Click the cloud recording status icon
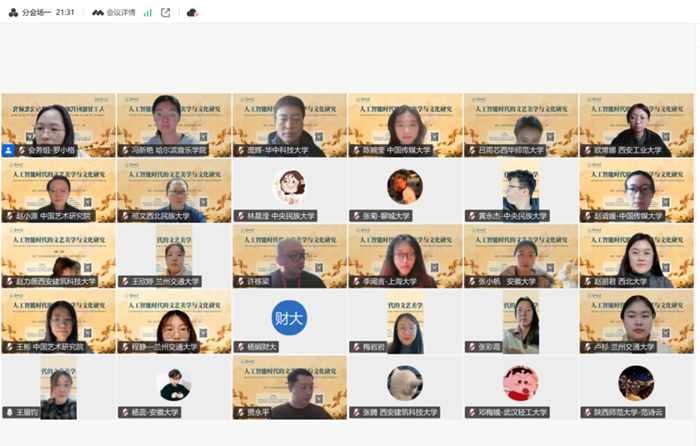The image size is (700, 446). 192,12
